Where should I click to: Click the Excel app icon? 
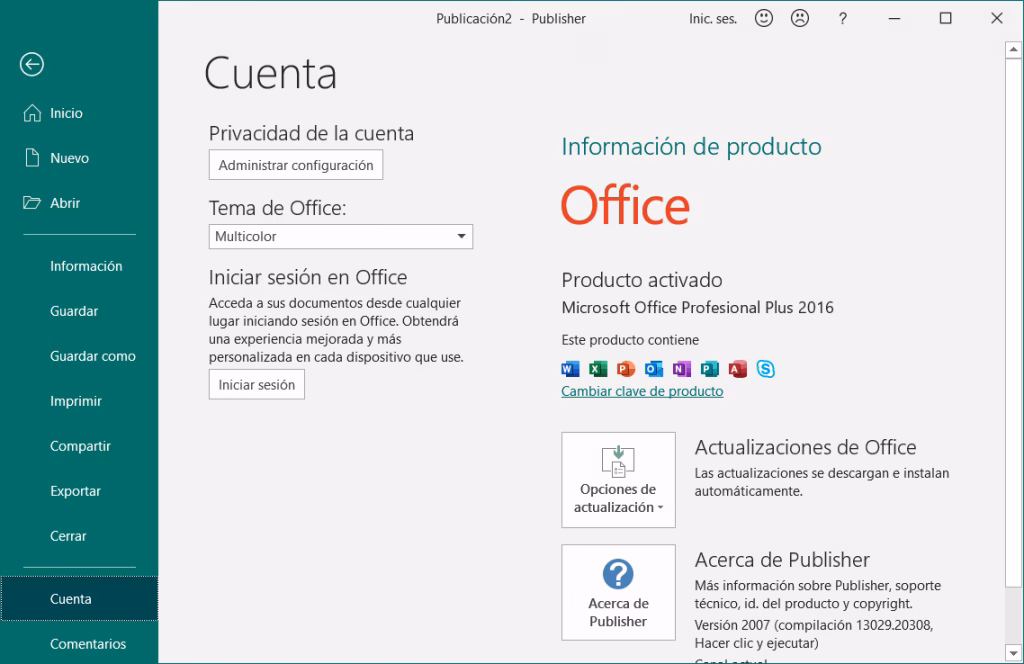click(x=598, y=369)
